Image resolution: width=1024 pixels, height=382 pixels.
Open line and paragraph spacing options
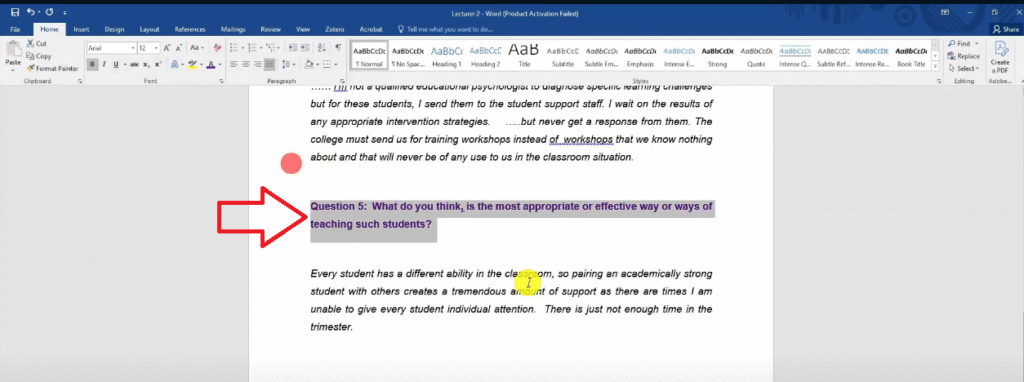288,64
